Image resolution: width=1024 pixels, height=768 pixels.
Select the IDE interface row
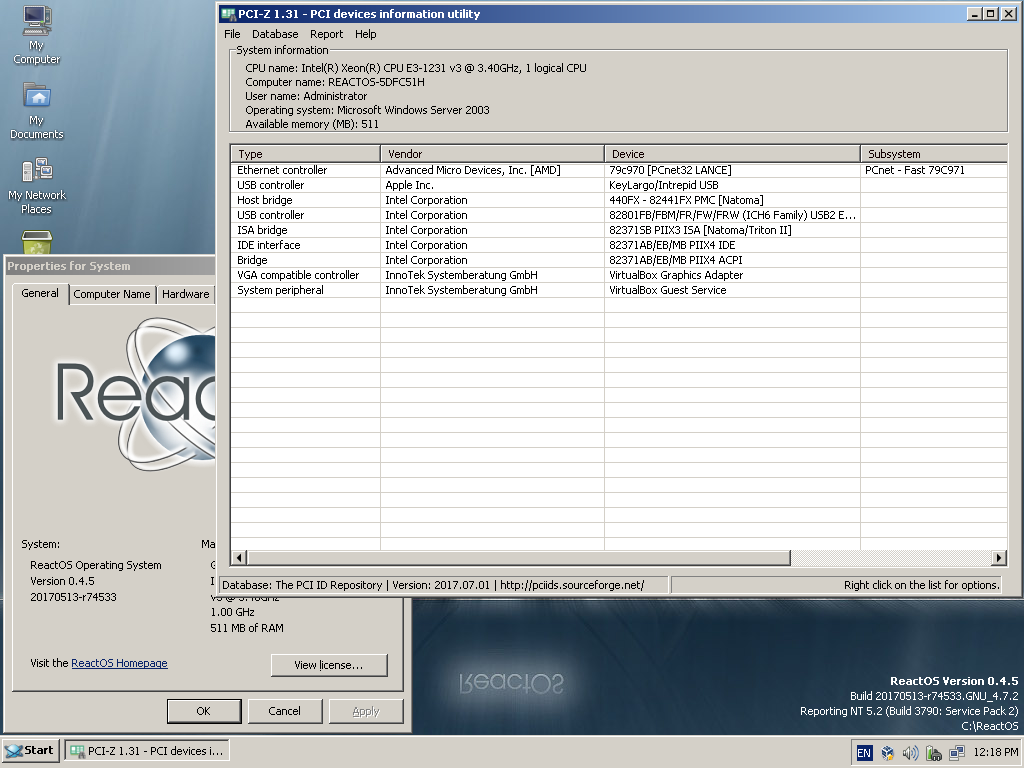[618, 245]
